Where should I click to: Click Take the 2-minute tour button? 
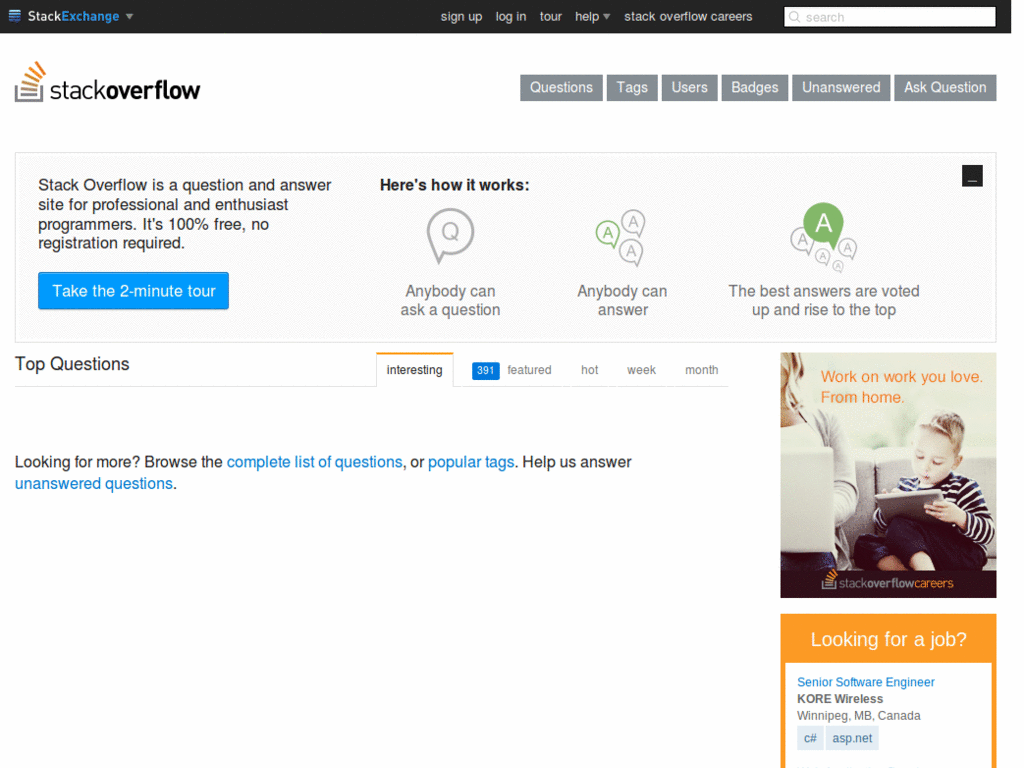[133, 291]
